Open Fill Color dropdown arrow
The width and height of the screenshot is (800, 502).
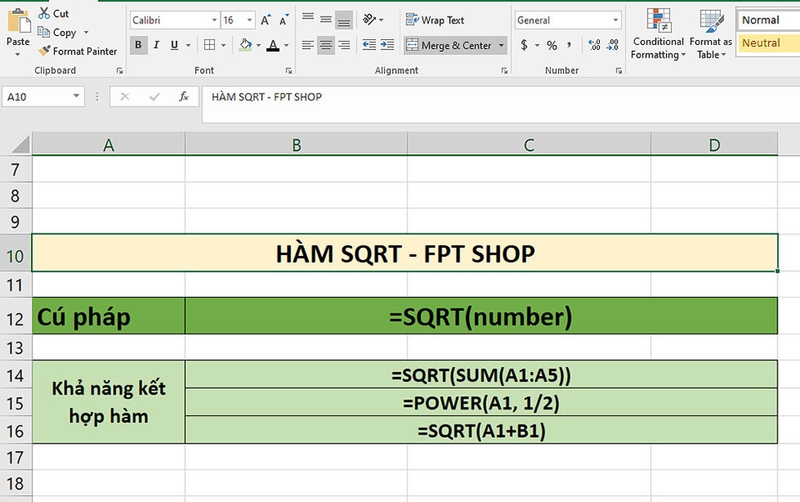pos(259,45)
